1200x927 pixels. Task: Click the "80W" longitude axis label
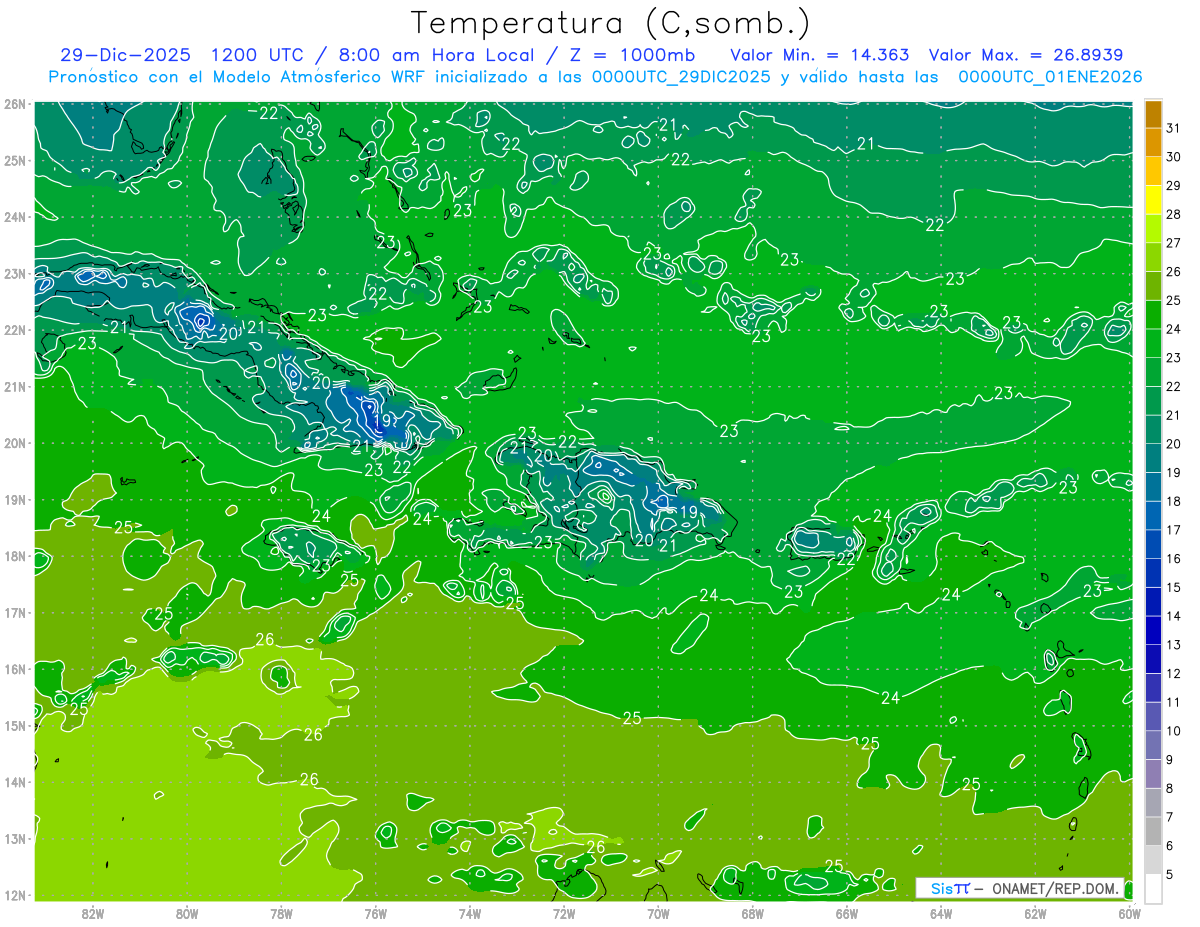pos(187,913)
